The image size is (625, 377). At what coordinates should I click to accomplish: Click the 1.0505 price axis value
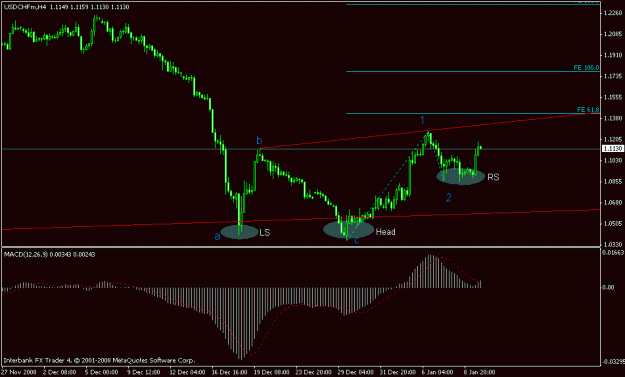click(x=613, y=224)
